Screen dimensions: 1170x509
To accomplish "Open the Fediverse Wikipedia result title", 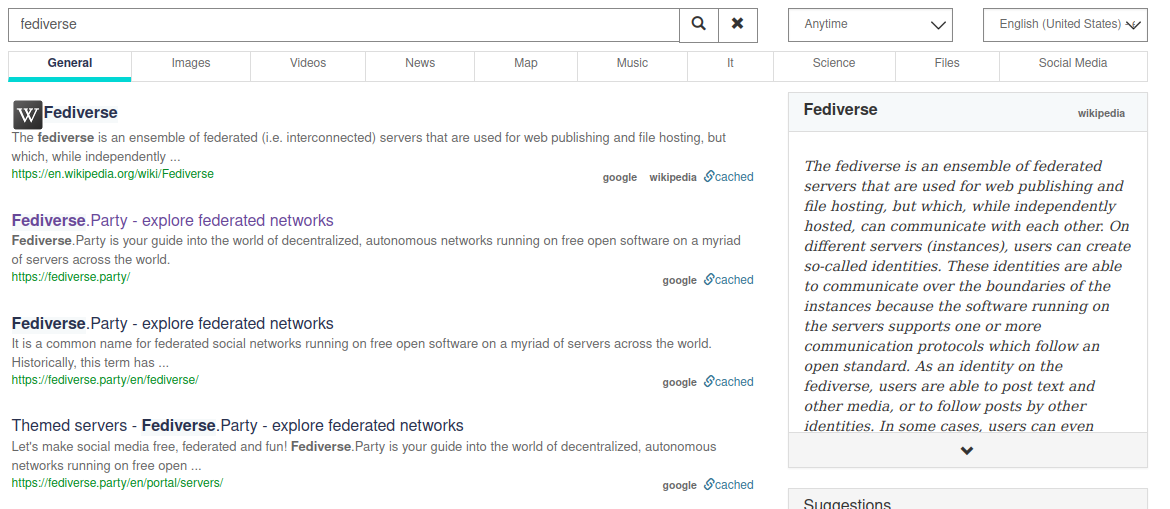I will coord(81,113).
